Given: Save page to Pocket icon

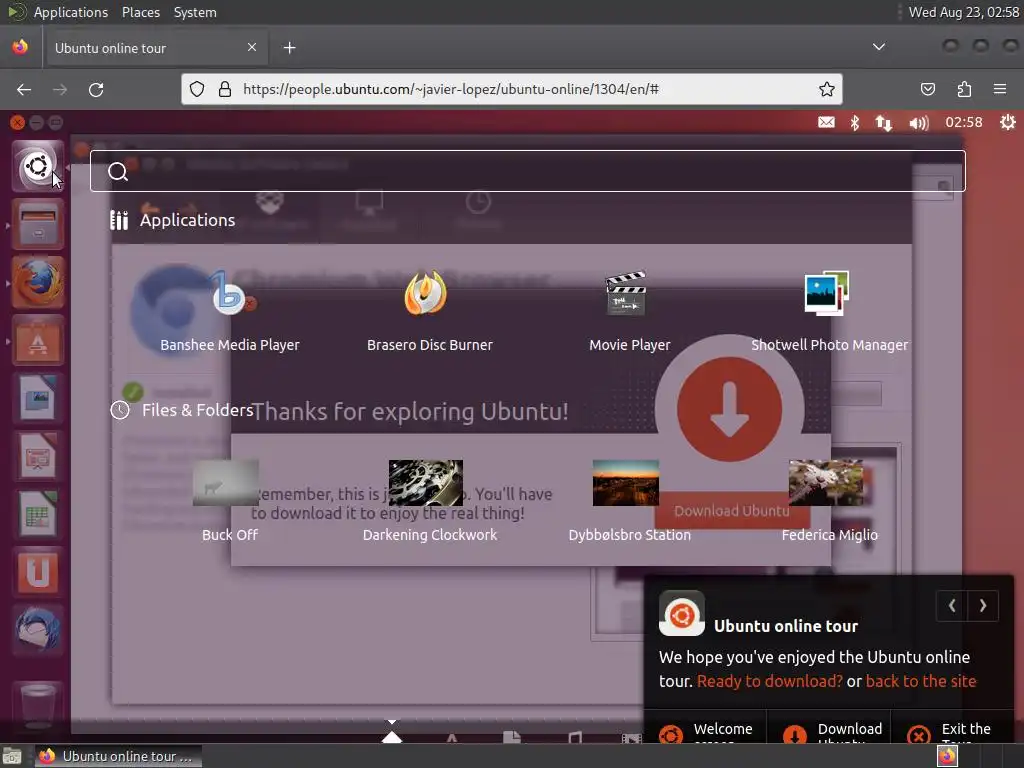Looking at the screenshot, I should tap(927, 89).
